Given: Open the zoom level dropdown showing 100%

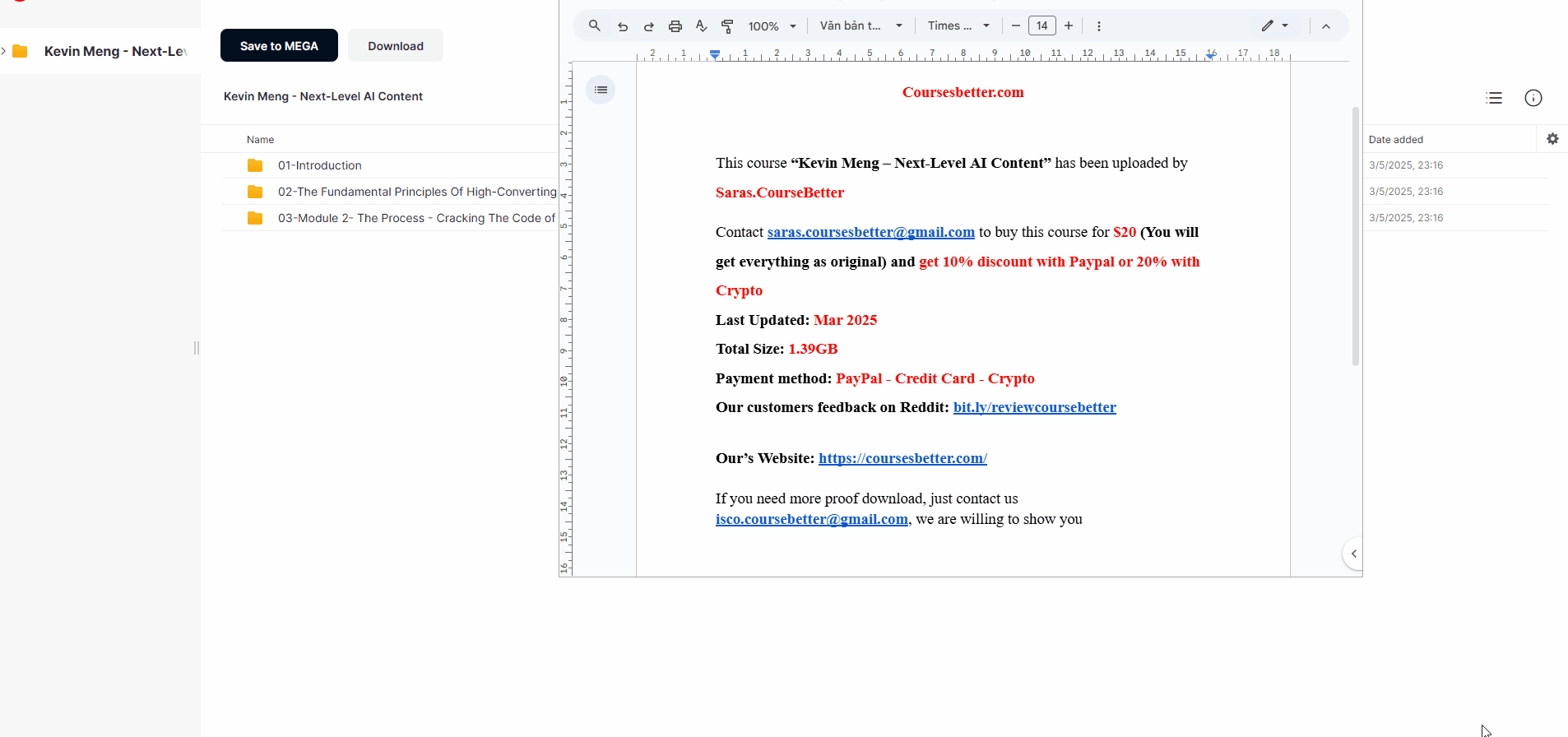Looking at the screenshot, I should pos(772,26).
